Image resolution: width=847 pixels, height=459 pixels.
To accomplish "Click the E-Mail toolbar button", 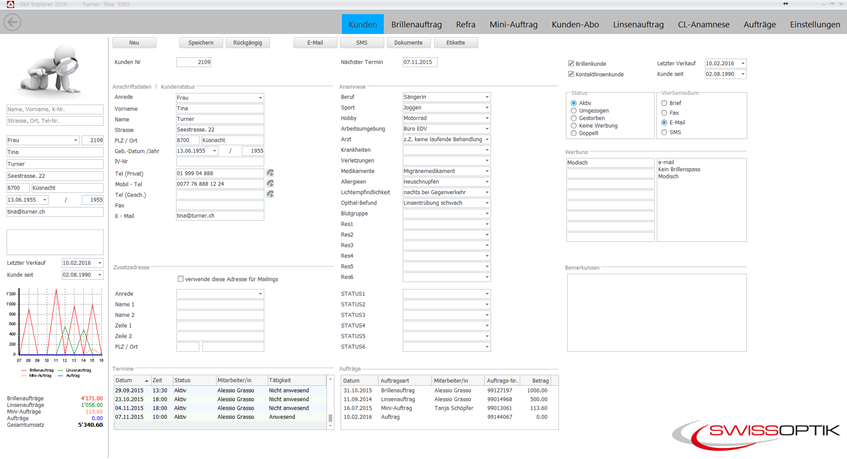I will 315,43.
